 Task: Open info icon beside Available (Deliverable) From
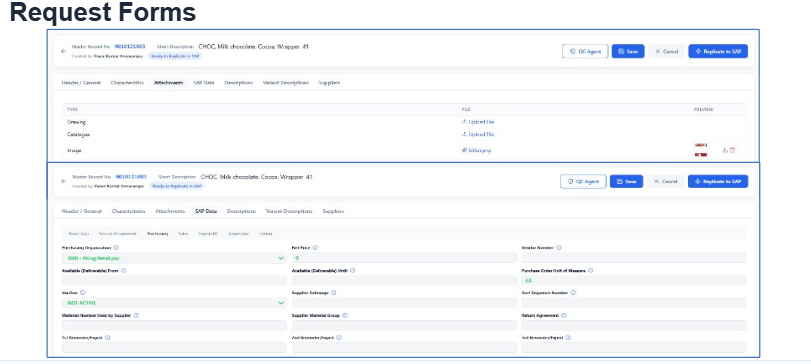(x=124, y=270)
